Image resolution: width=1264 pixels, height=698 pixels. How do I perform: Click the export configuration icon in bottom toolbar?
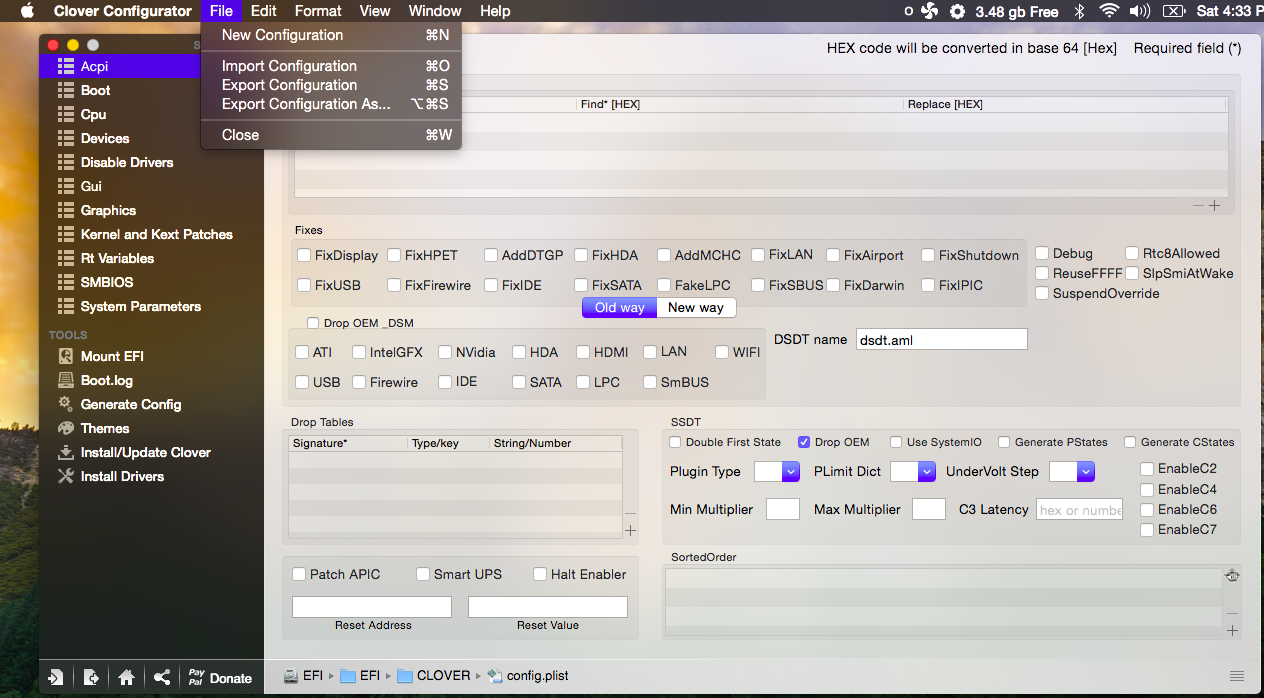(90, 677)
